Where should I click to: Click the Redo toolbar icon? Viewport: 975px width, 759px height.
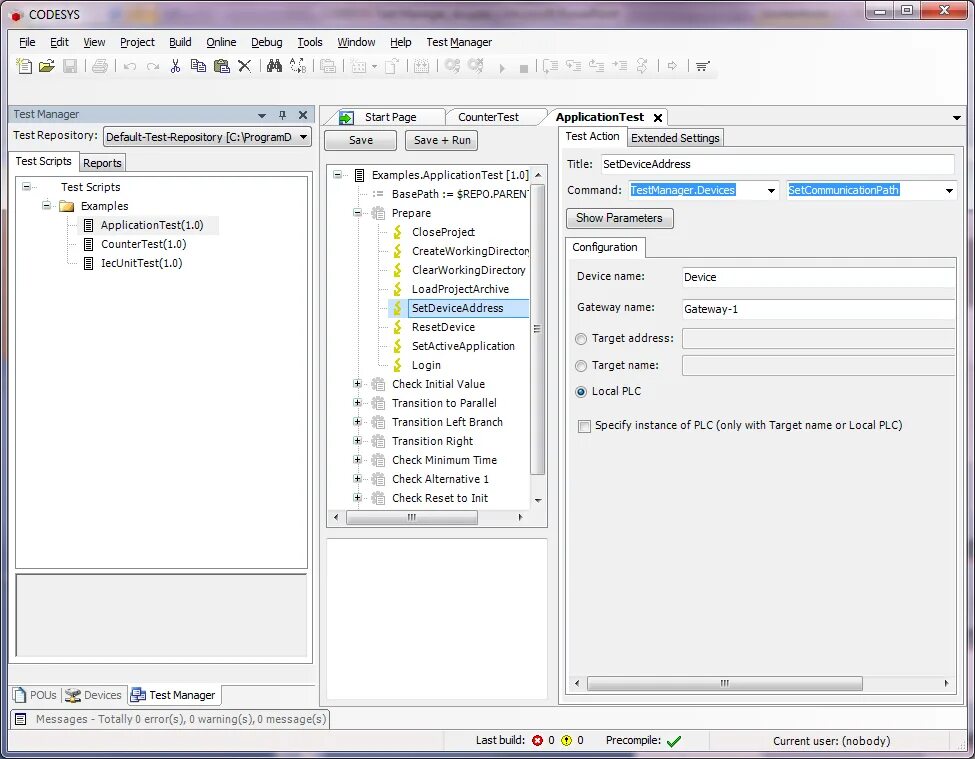[x=152, y=67]
